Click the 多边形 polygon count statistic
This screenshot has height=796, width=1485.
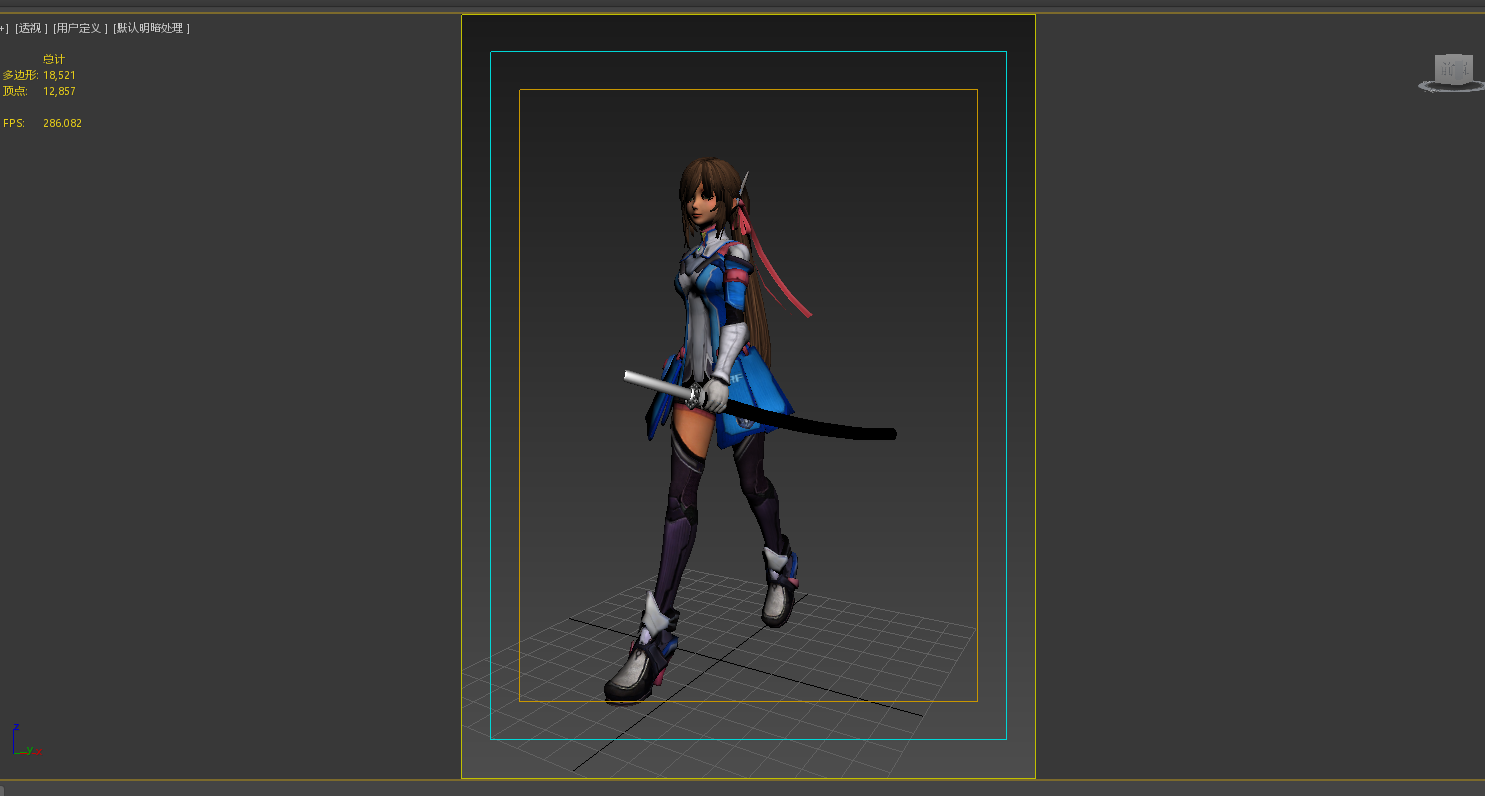[59, 75]
